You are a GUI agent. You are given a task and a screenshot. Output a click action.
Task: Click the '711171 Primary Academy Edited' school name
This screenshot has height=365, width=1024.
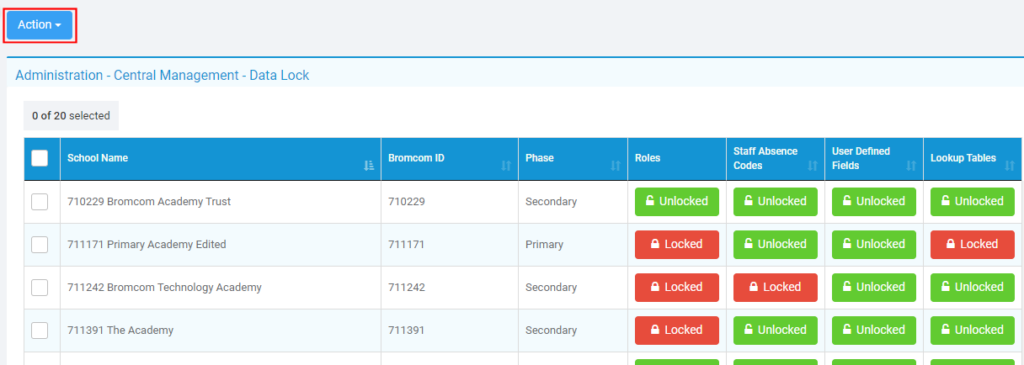[x=147, y=245]
